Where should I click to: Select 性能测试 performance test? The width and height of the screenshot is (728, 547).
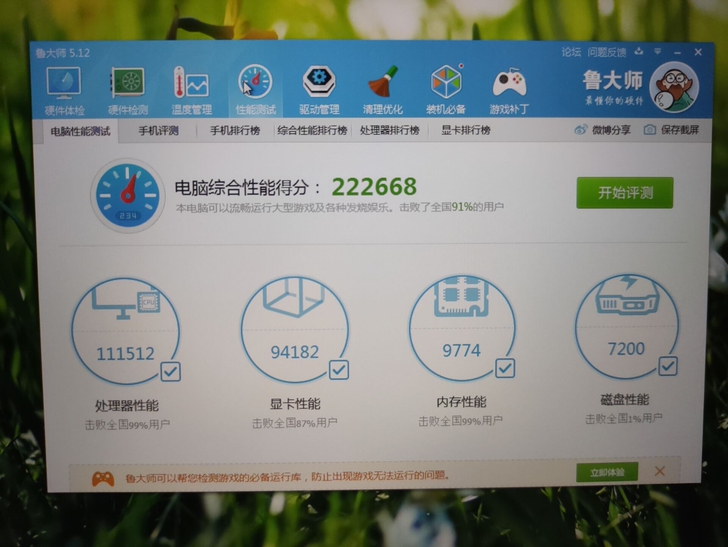255,91
